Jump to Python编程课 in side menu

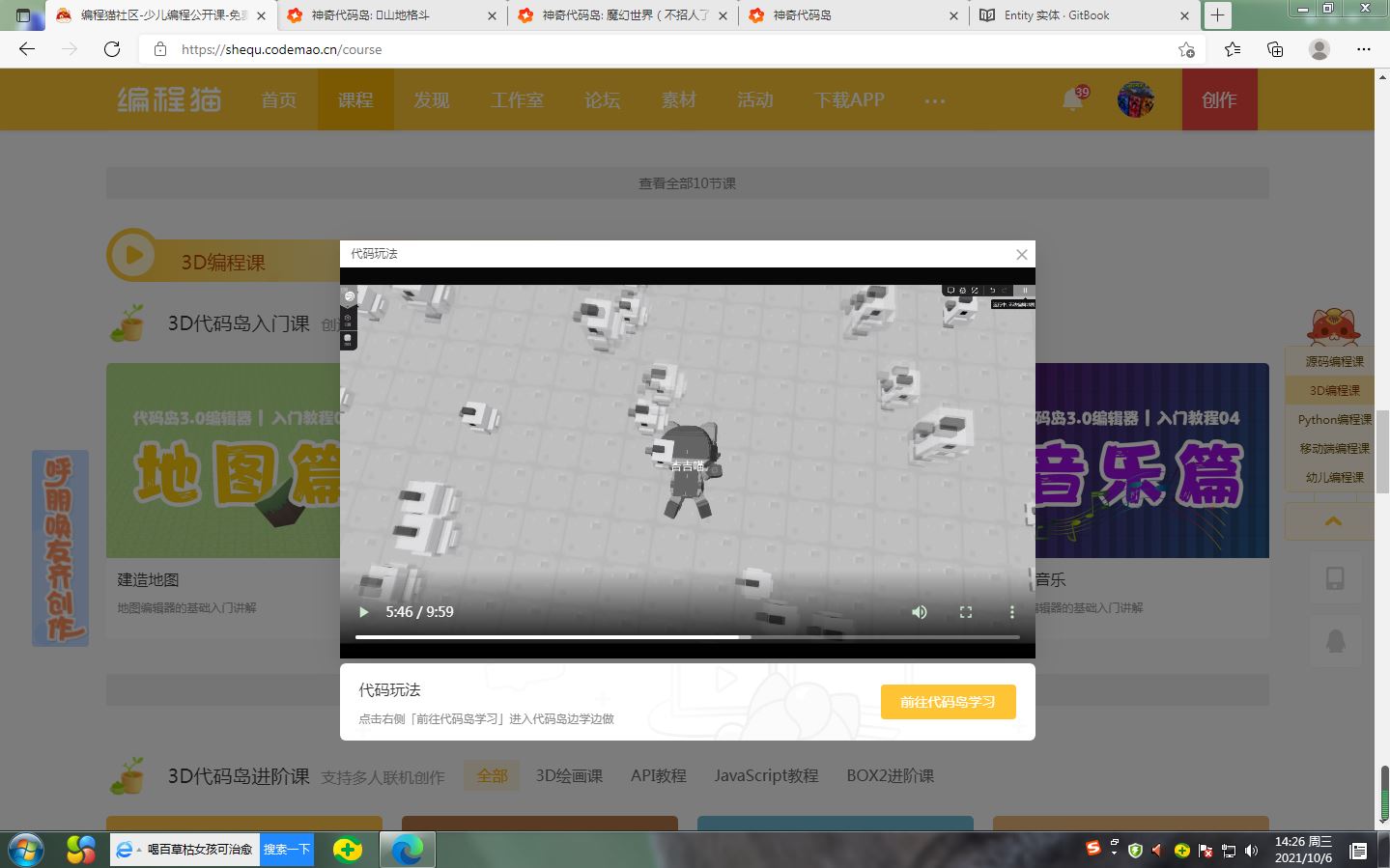1335,419
